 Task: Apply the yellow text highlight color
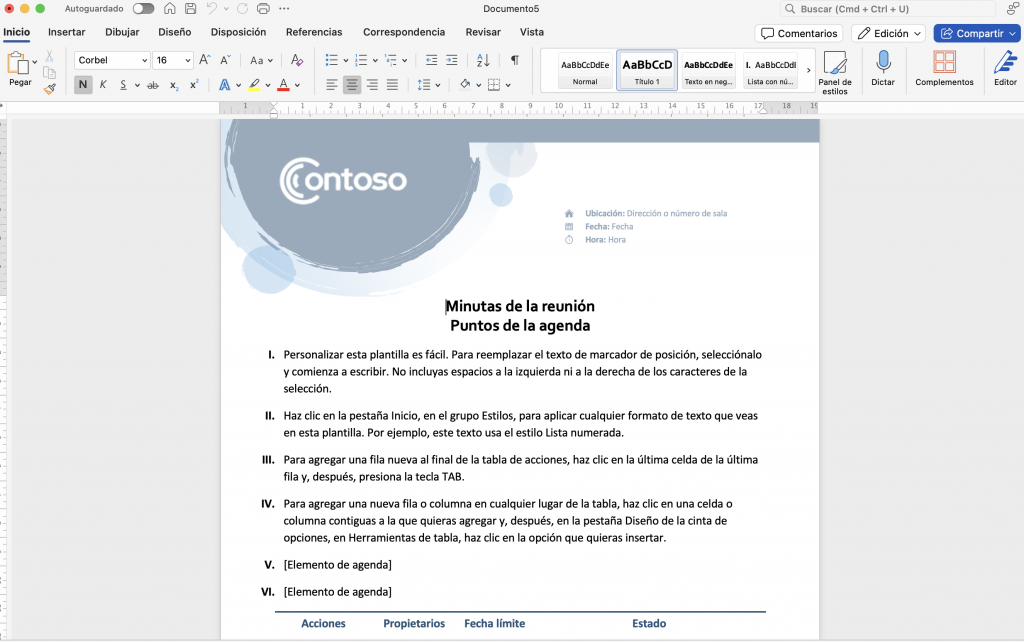(255, 85)
